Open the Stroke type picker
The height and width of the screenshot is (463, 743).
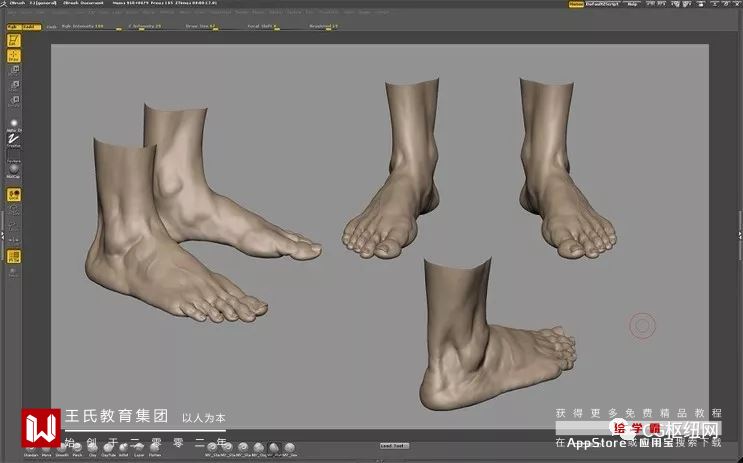click(x=14, y=140)
